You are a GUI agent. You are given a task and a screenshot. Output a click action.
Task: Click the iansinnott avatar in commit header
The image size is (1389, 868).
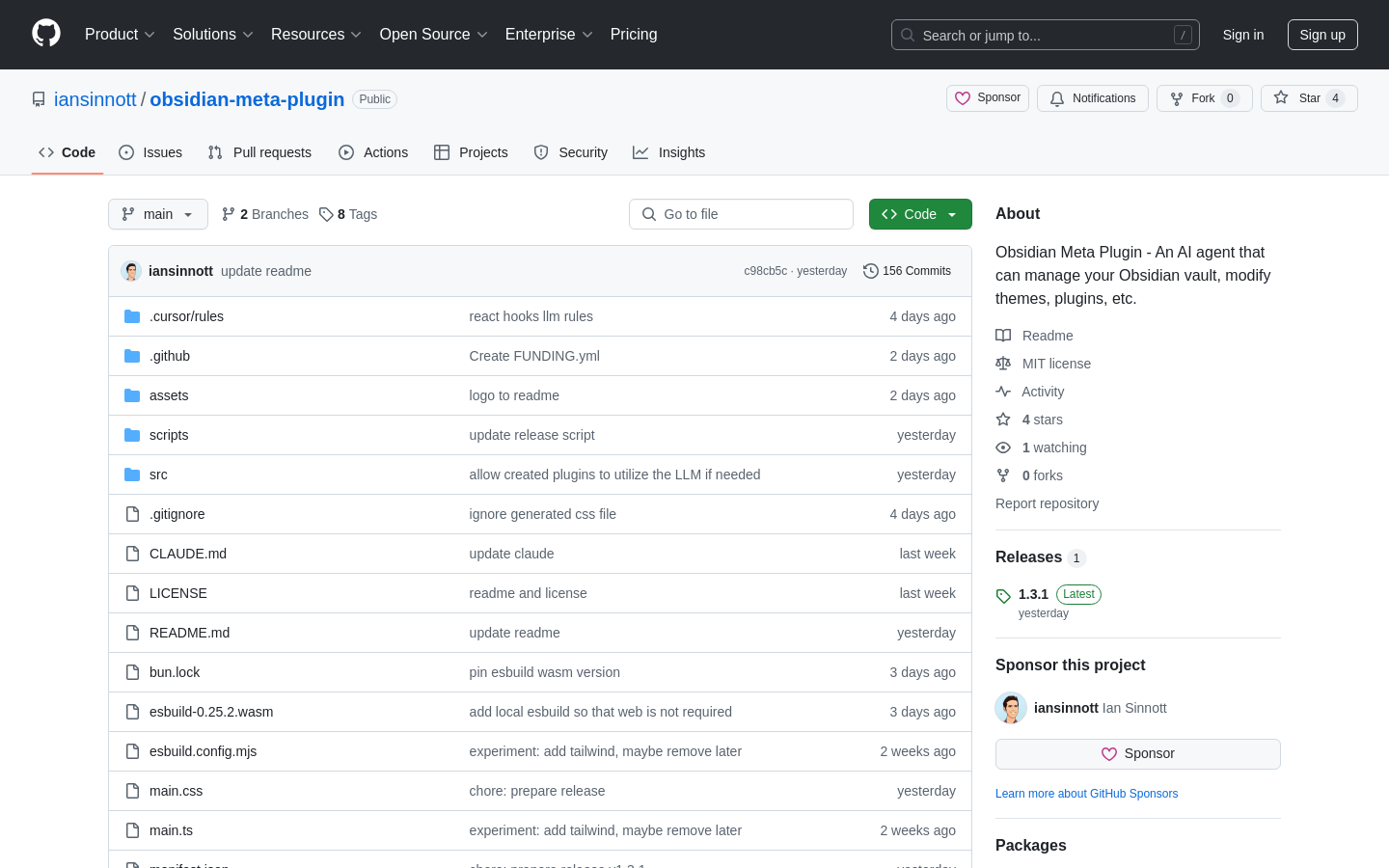(131, 271)
